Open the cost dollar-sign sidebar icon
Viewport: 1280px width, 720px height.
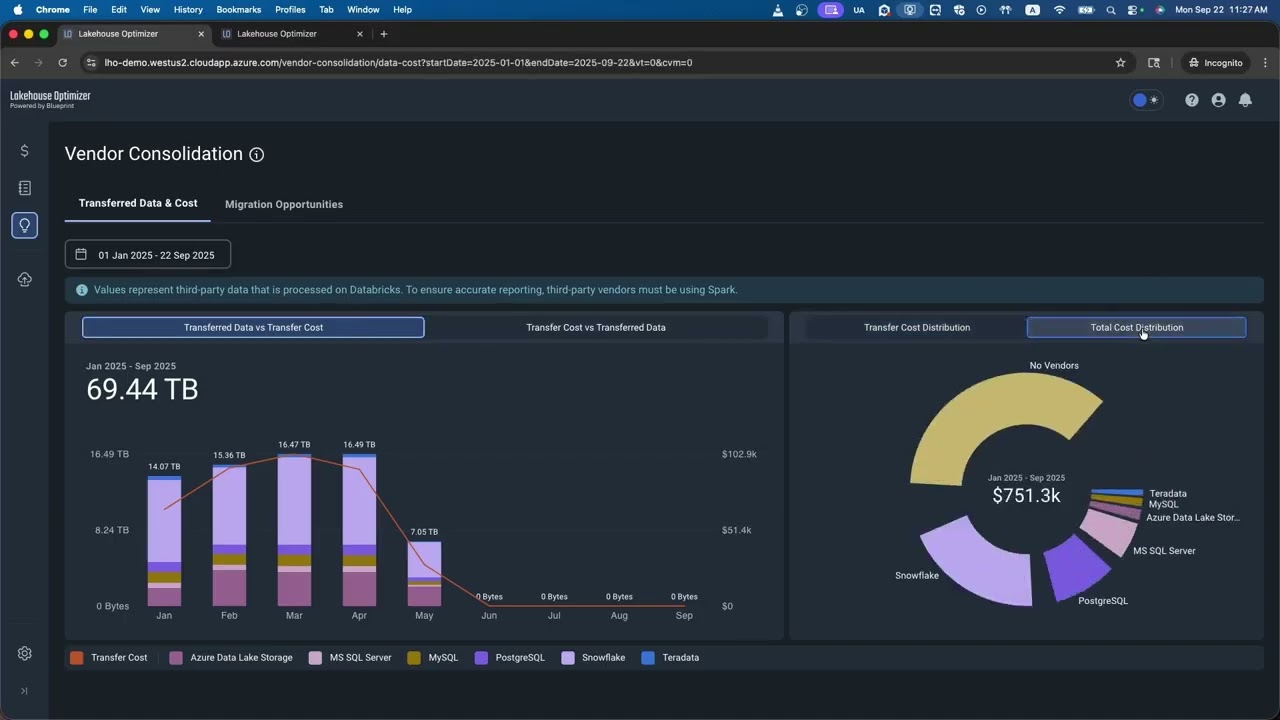click(24, 151)
